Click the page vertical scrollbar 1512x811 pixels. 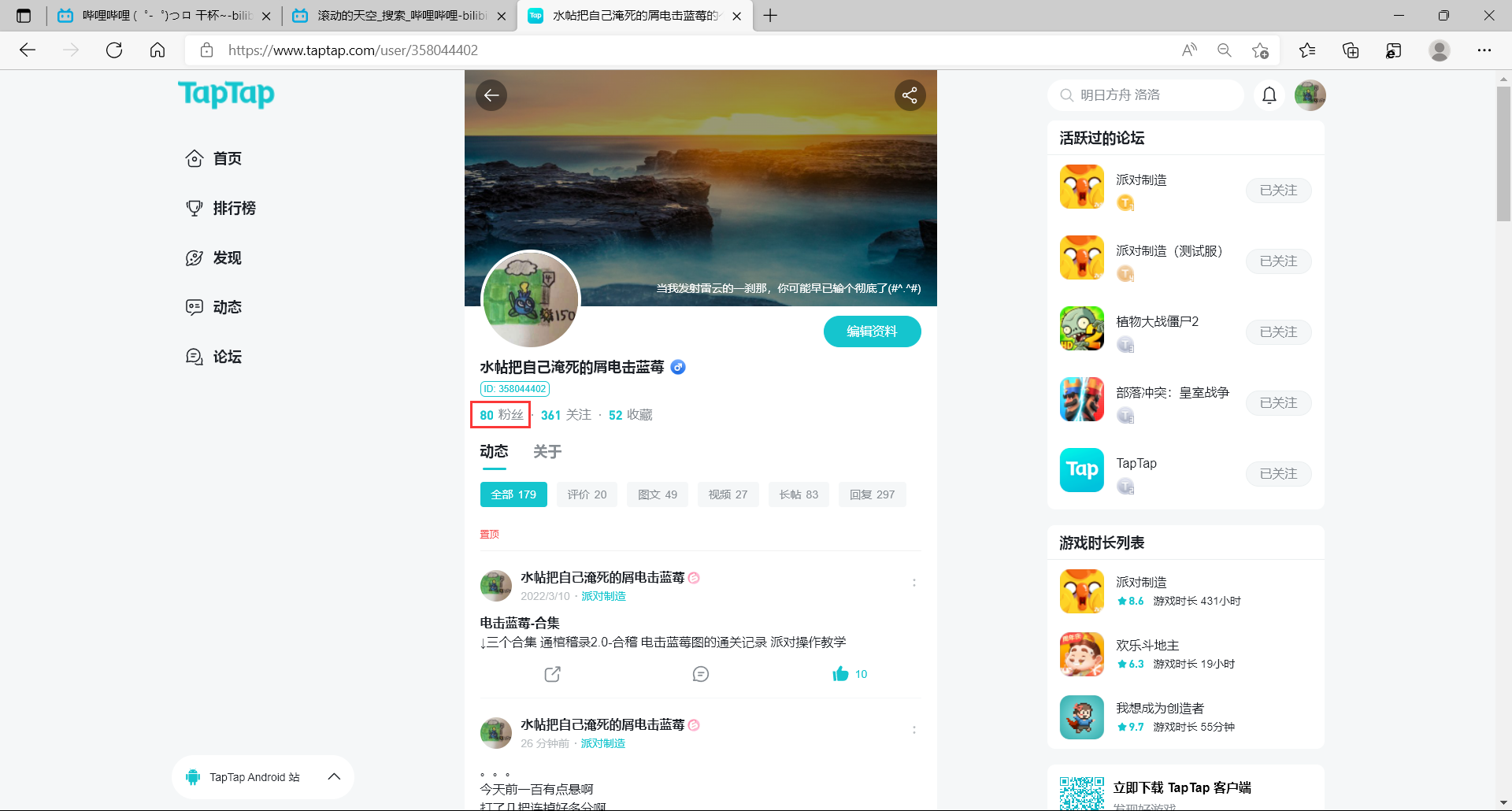pyautogui.click(x=1503, y=154)
